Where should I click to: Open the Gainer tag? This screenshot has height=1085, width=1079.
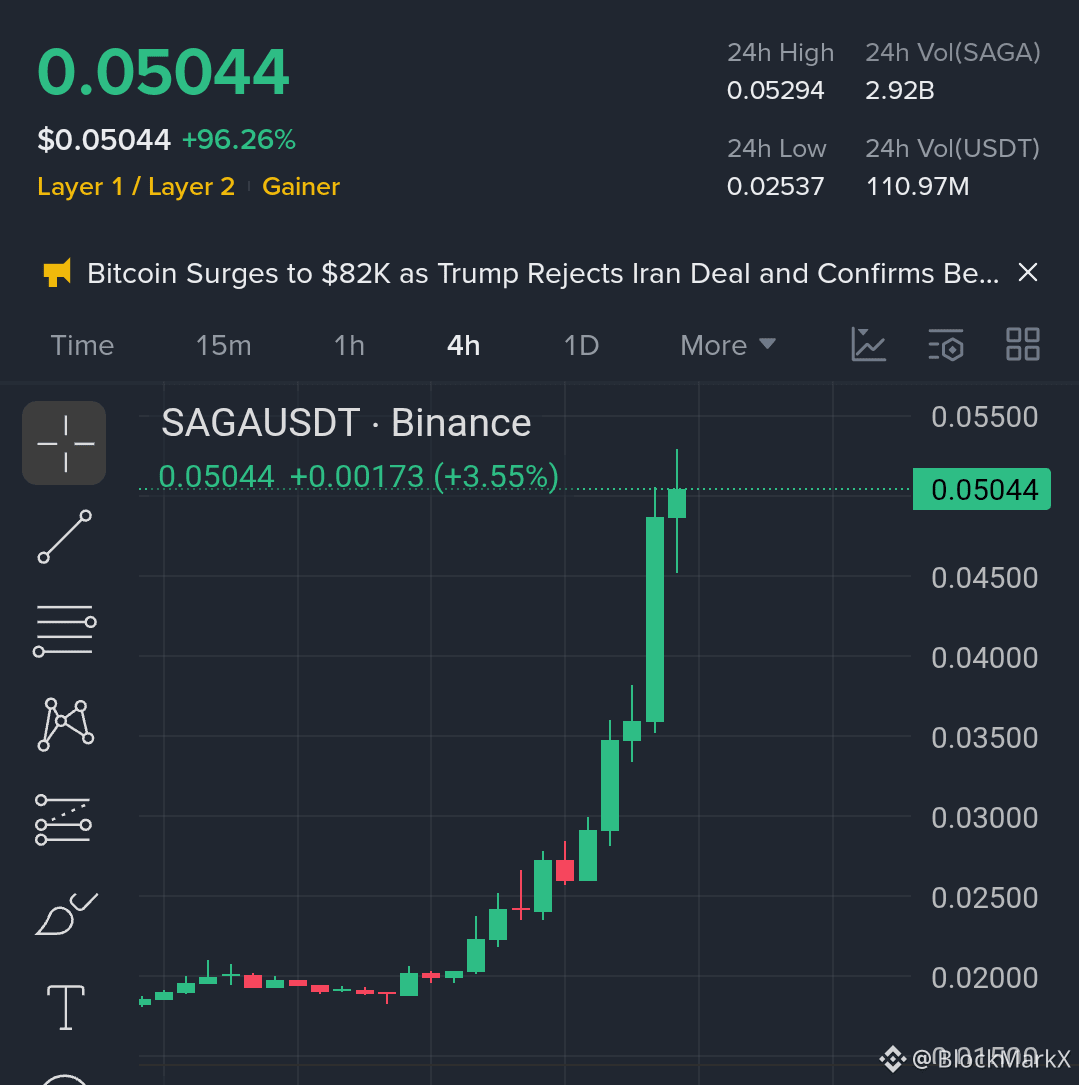tap(301, 187)
